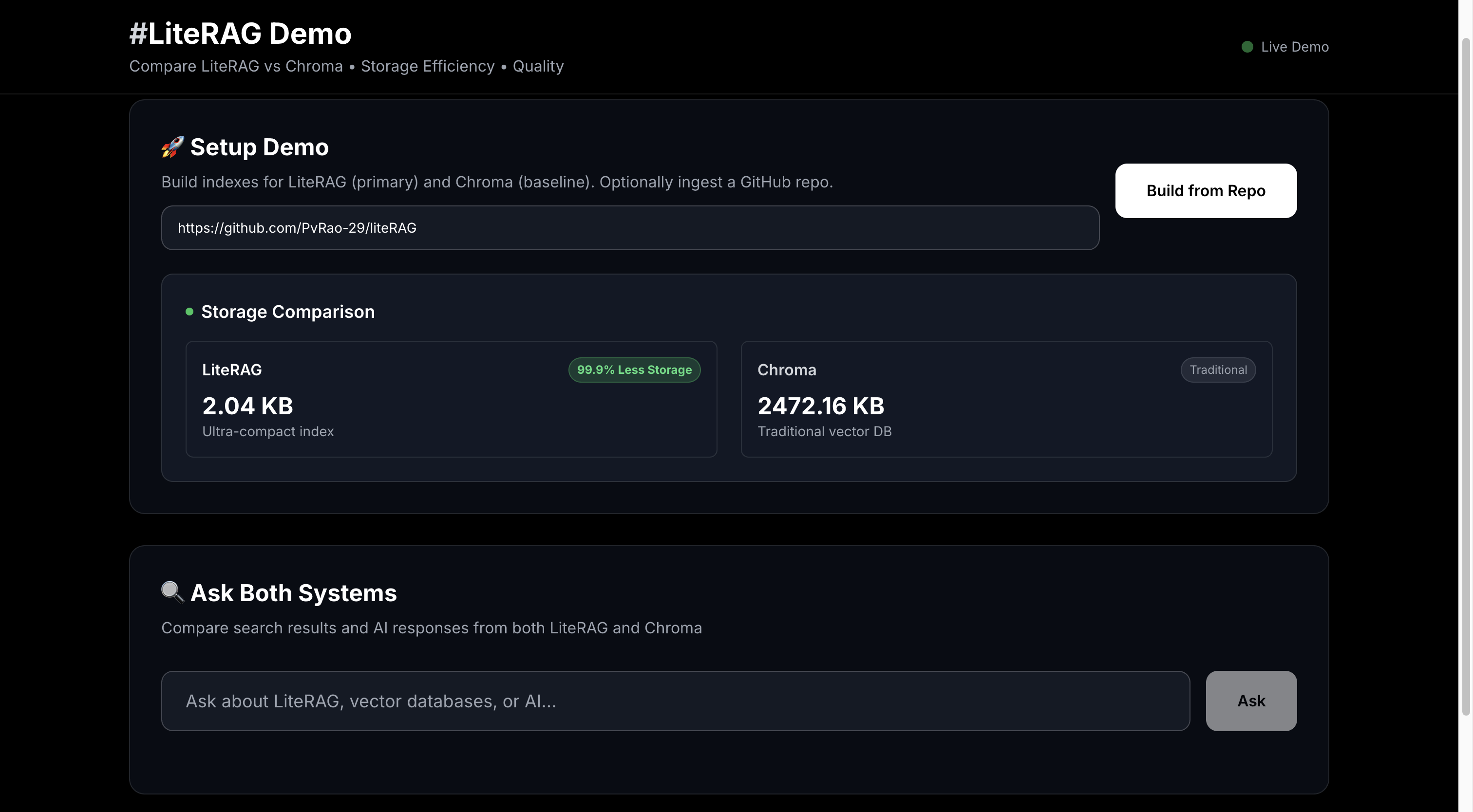Click the #LiteRAG Demo title
The height and width of the screenshot is (812, 1473).
pyautogui.click(x=240, y=34)
